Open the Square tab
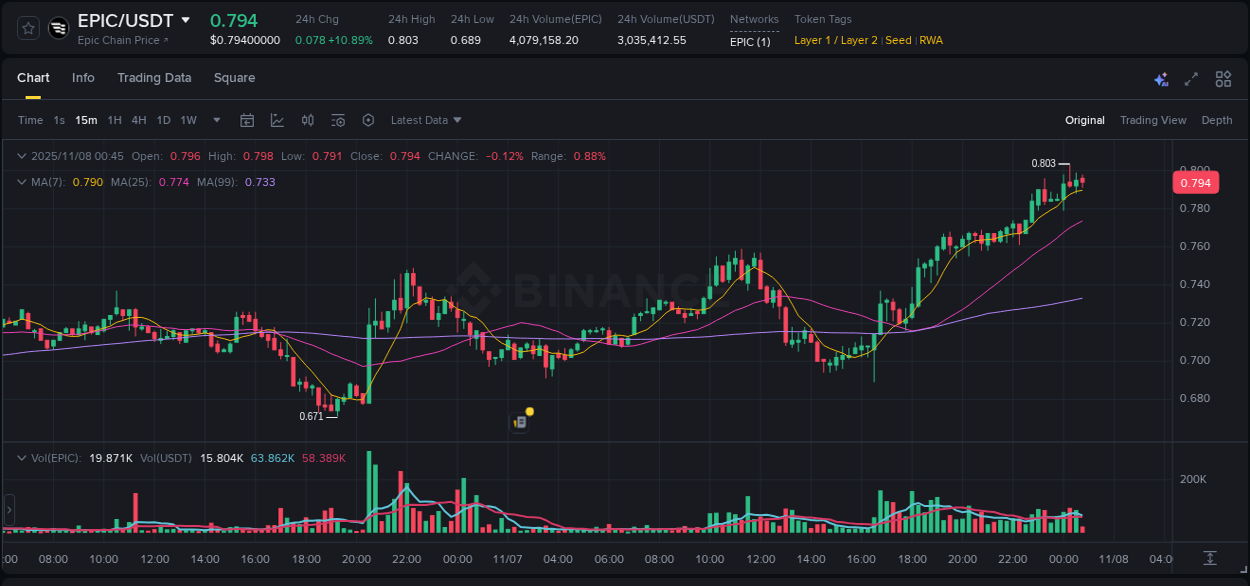Screen dimensions: 1250x586 pyautogui.click(x=234, y=77)
